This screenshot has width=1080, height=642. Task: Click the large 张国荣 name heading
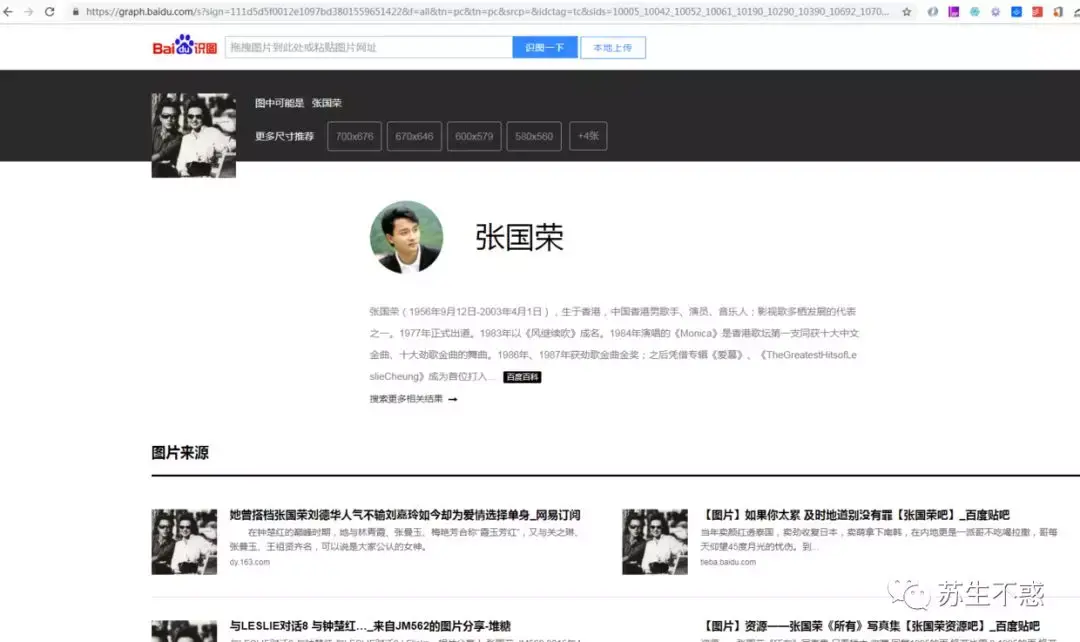pos(519,237)
